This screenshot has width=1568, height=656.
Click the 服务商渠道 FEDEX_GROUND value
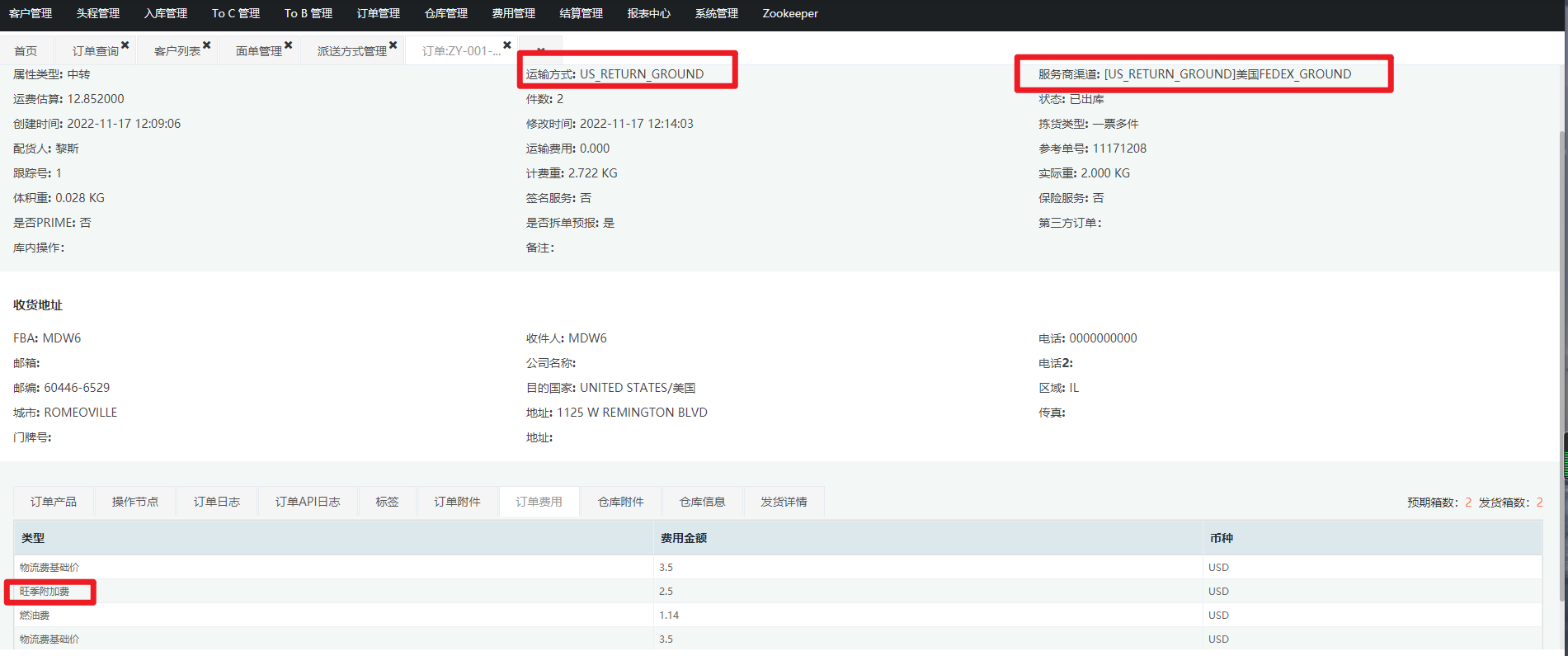point(1228,74)
